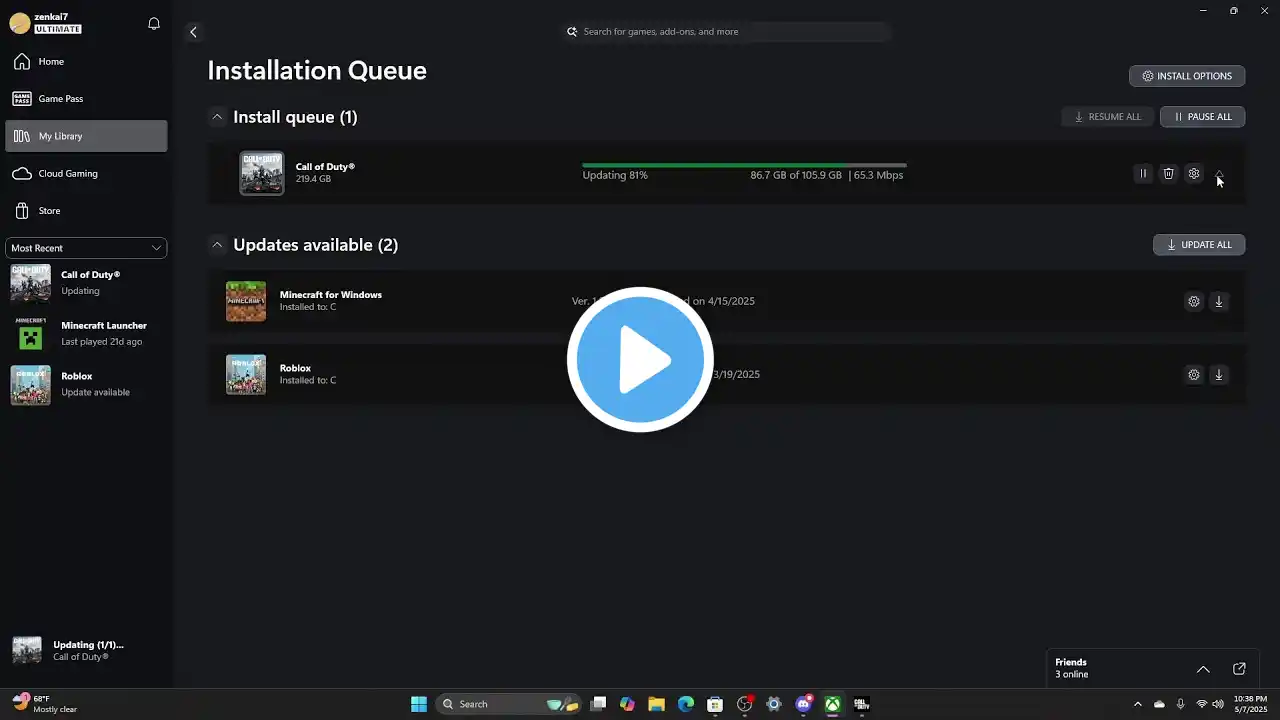Click the search games input field
Viewport: 1280px width, 720px height.
coord(726,32)
